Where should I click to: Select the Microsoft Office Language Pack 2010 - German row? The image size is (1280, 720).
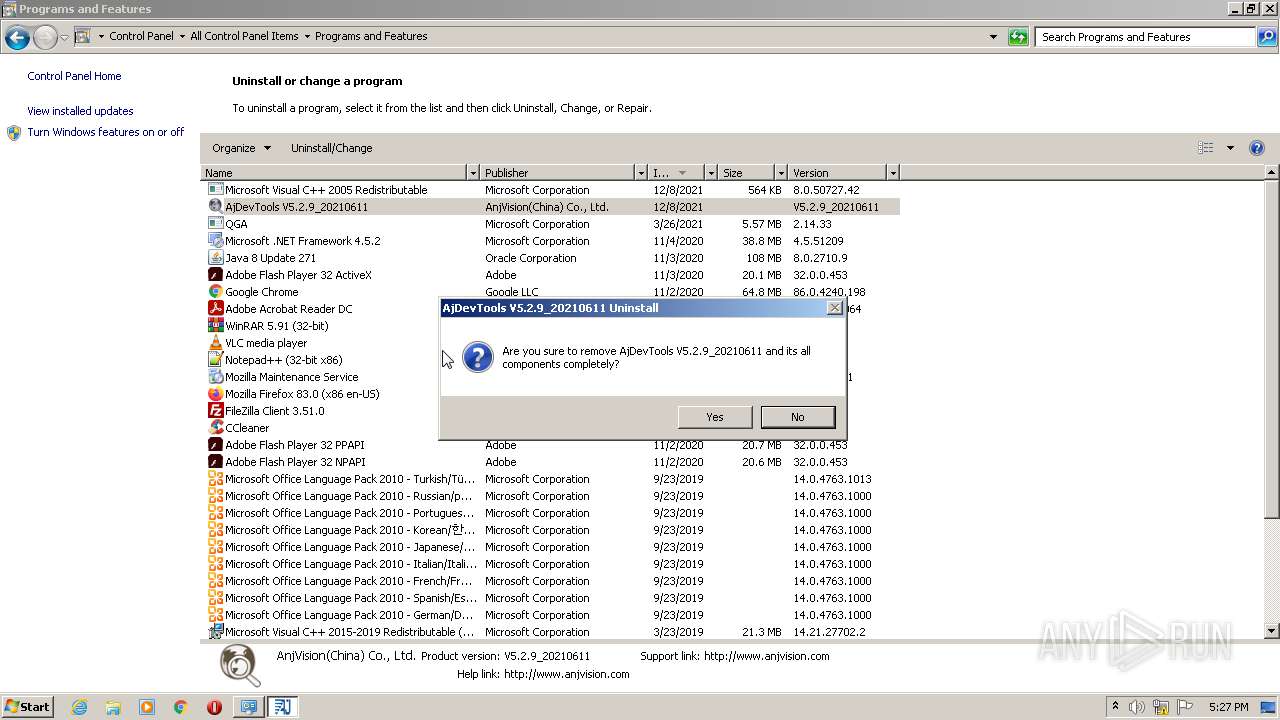pyautogui.click(x=552, y=614)
